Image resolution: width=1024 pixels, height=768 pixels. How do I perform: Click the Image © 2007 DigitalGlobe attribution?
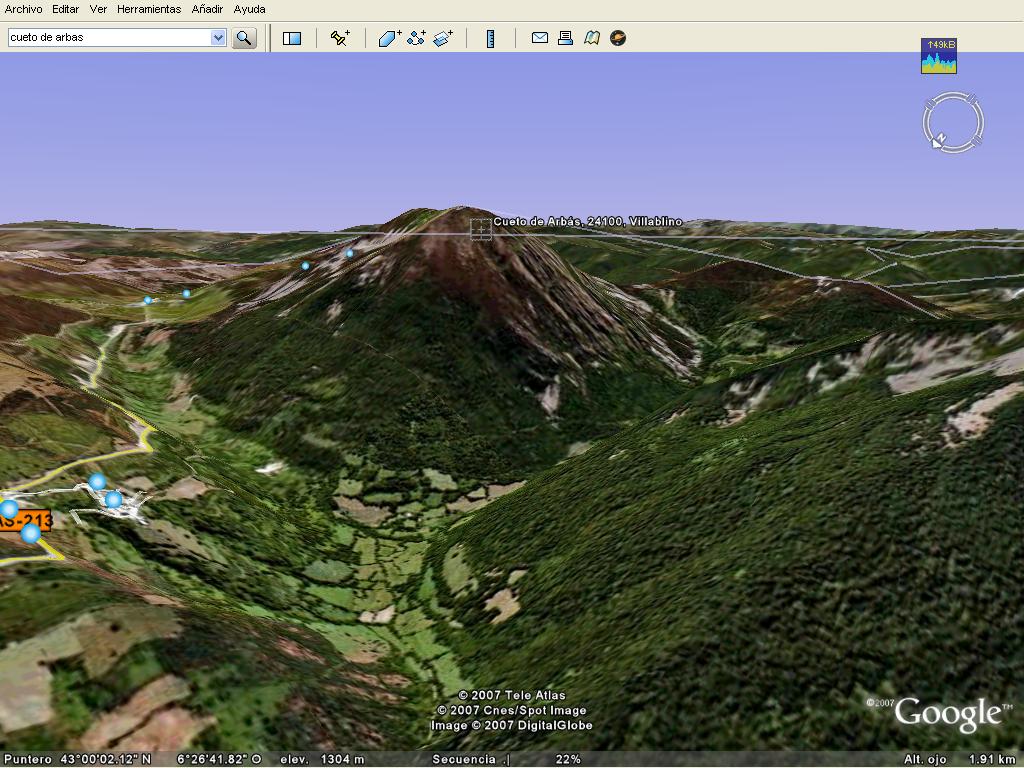click(511, 726)
